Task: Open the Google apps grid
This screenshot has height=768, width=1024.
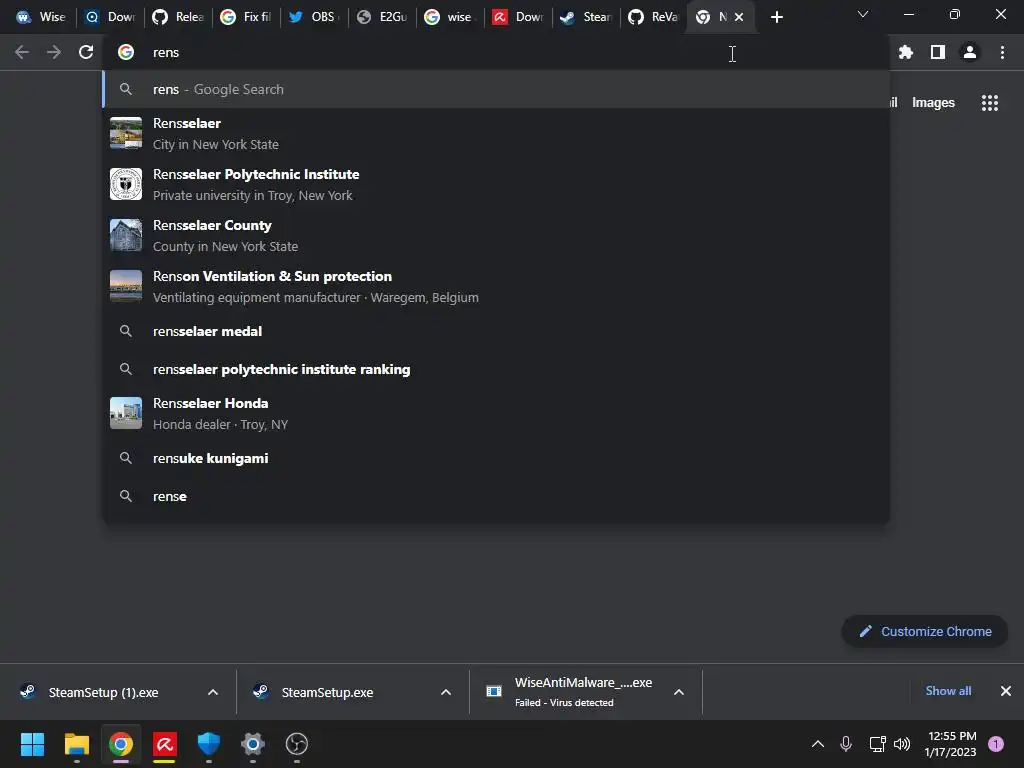Action: (989, 103)
